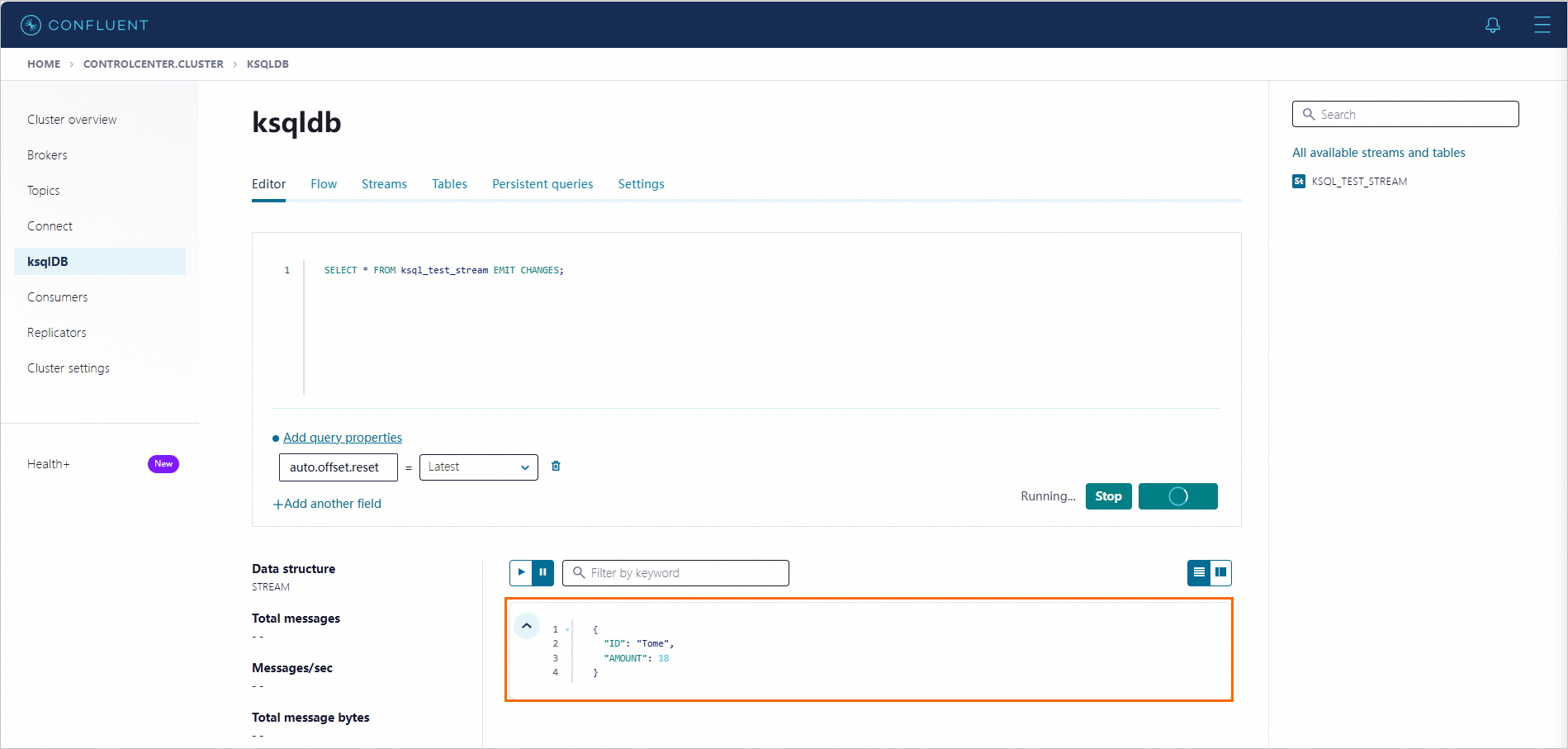Delete the auto.offset.reset property

click(556, 466)
